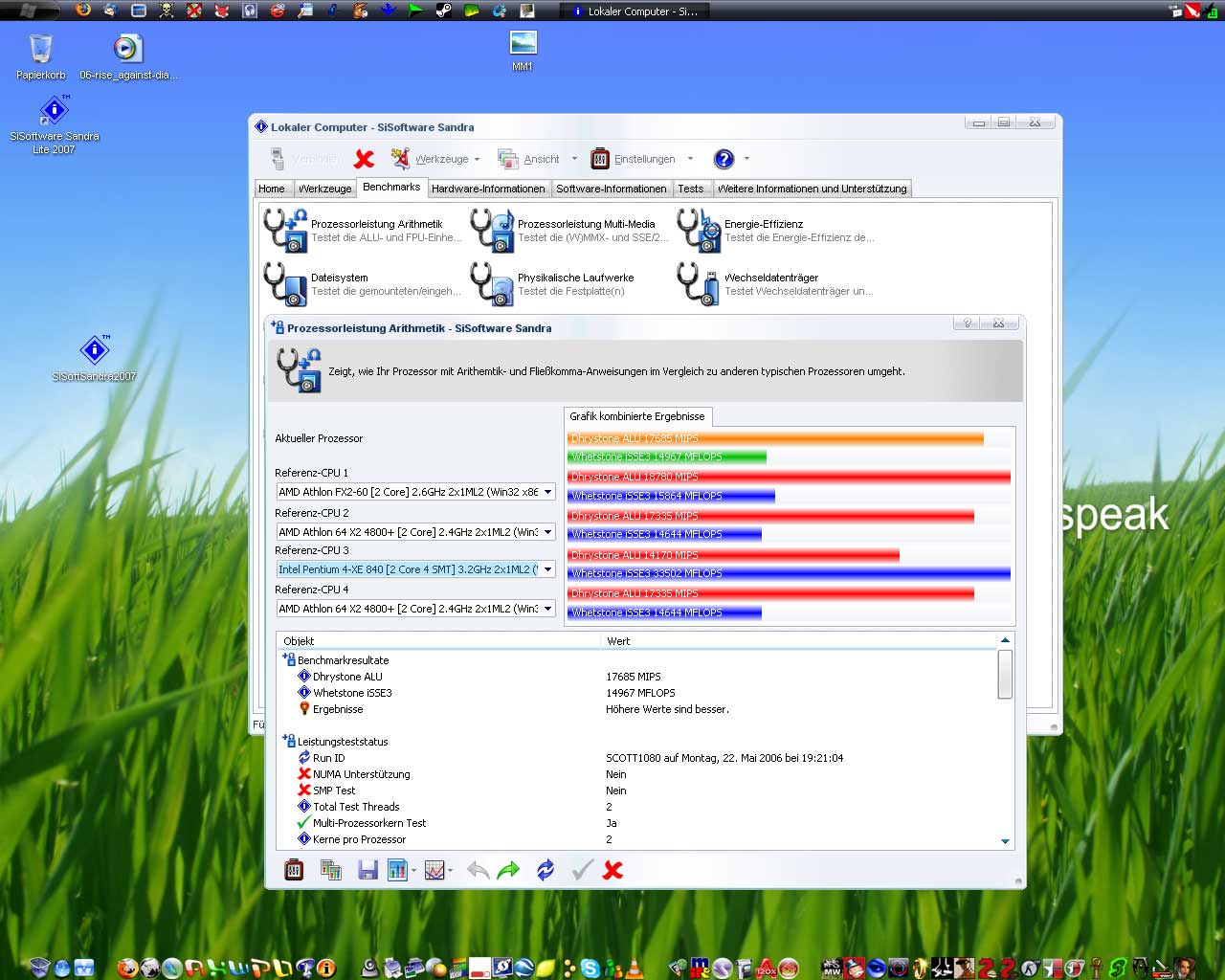Click the Einstellungen toolbar button
The height and width of the screenshot is (980, 1225).
(634, 159)
